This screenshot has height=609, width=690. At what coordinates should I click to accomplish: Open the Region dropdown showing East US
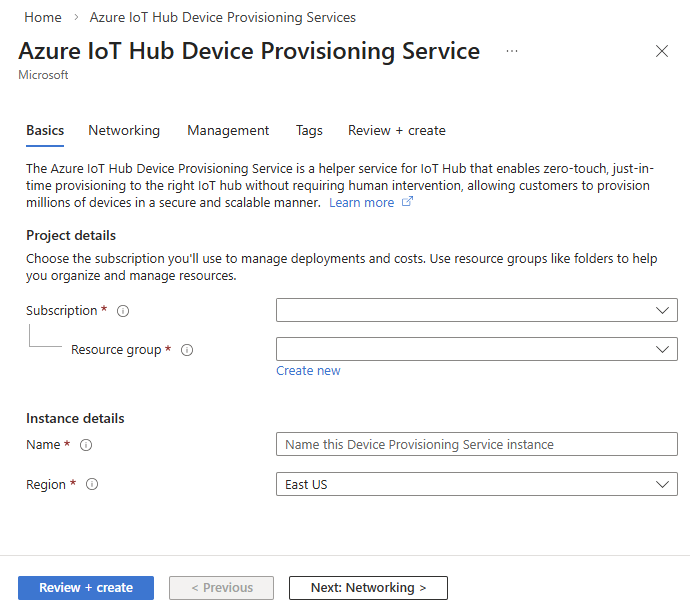pos(477,484)
